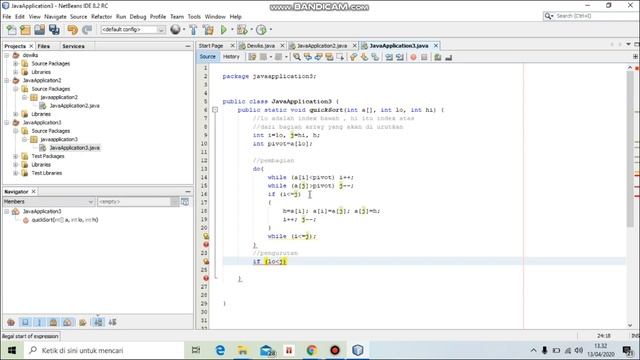Click the Build Project hammer icon

(x=193, y=30)
